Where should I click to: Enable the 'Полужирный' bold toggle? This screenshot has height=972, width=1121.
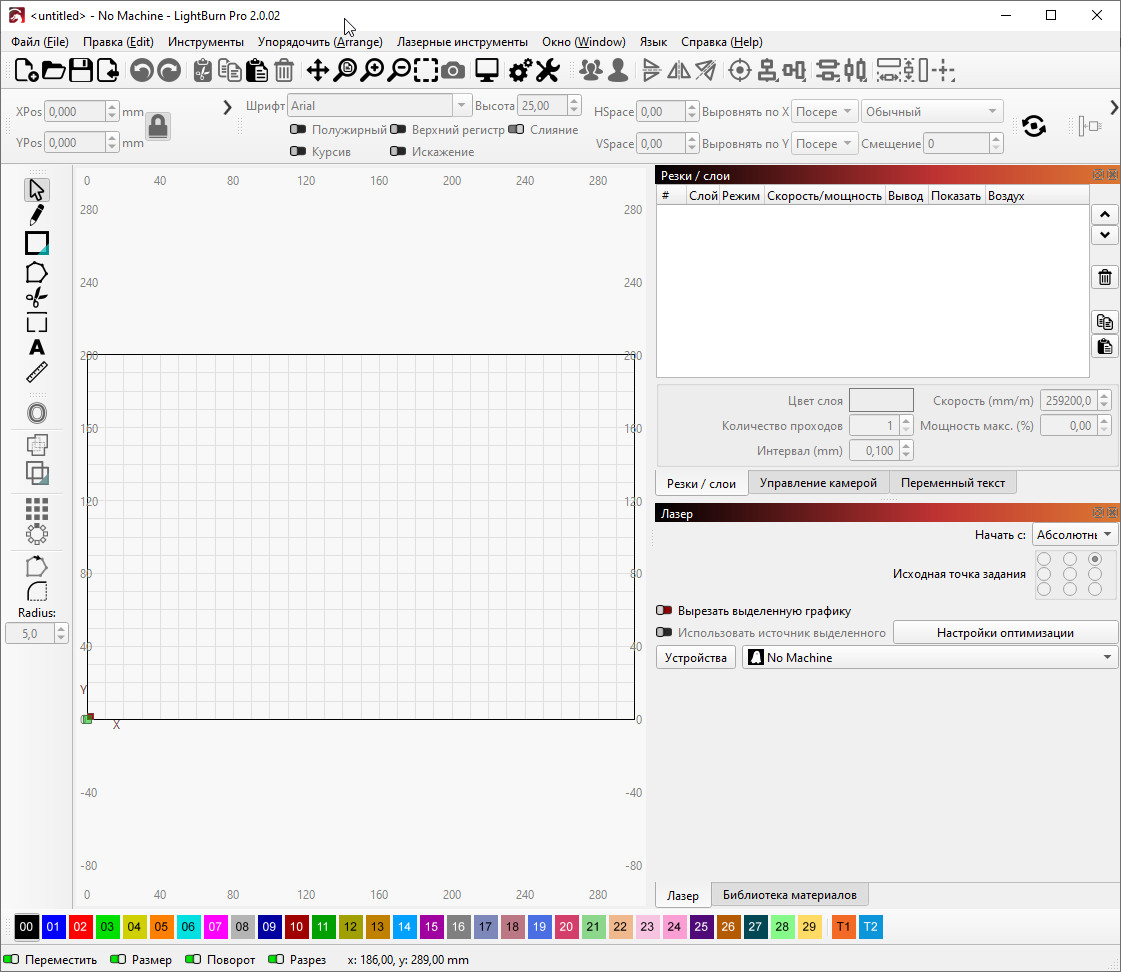coord(298,130)
